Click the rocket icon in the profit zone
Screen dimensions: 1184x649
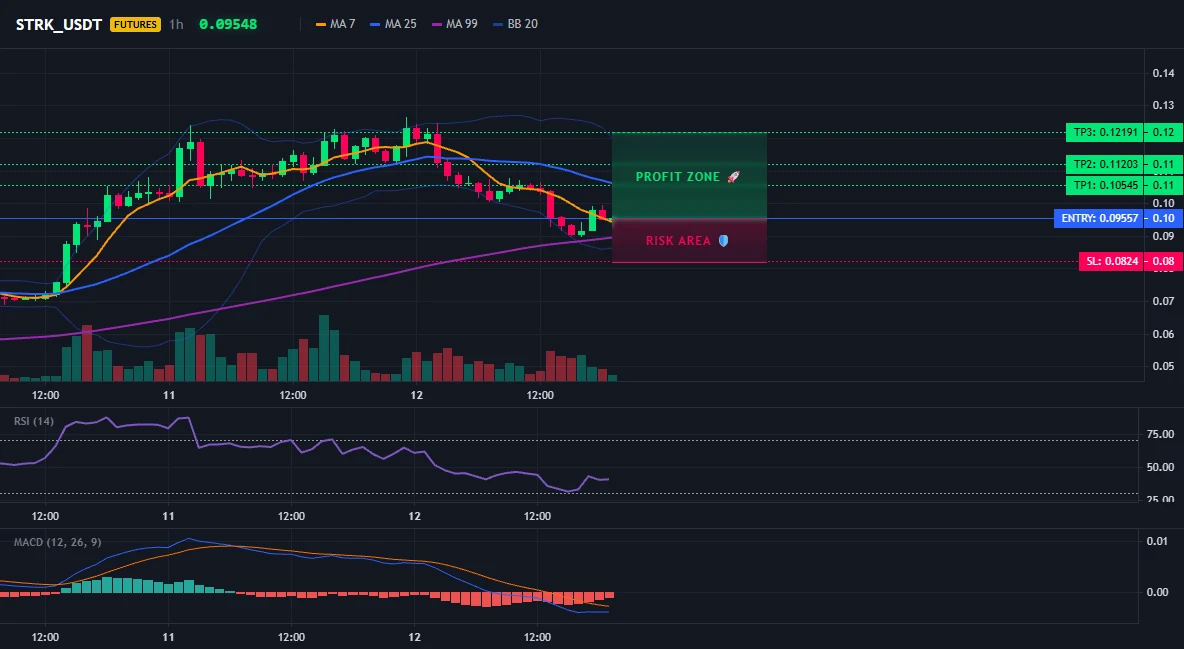733,177
